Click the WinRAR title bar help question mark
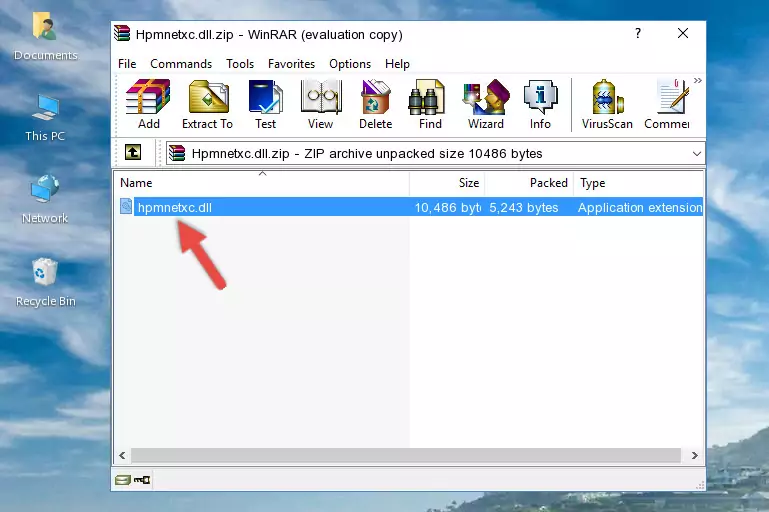 [x=638, y=33]
